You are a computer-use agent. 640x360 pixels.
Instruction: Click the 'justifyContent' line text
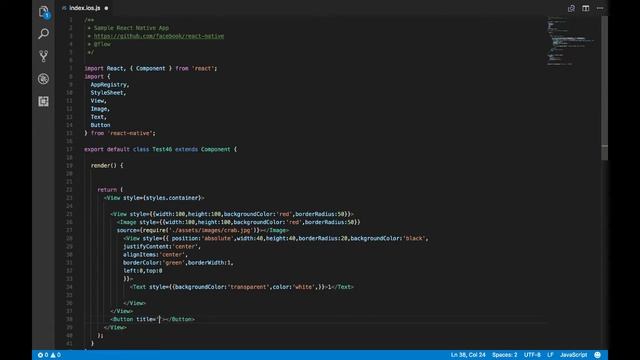pos(162,247)
